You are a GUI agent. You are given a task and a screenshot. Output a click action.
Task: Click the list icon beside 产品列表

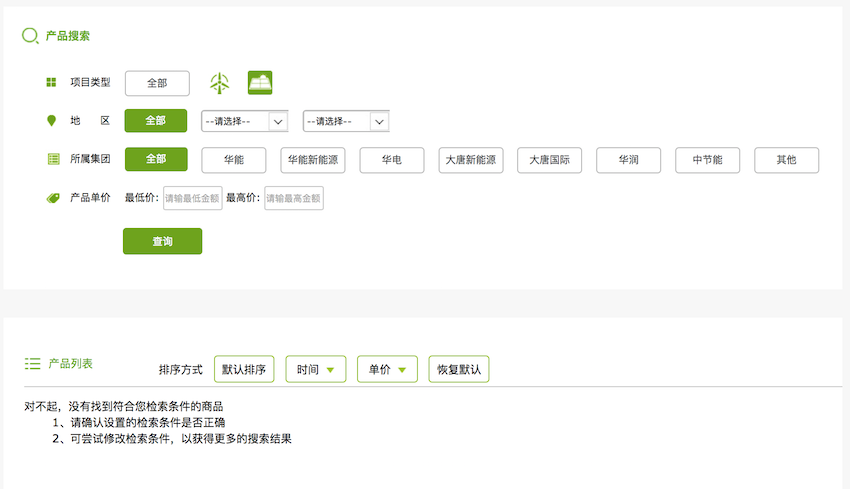point(33,363)
